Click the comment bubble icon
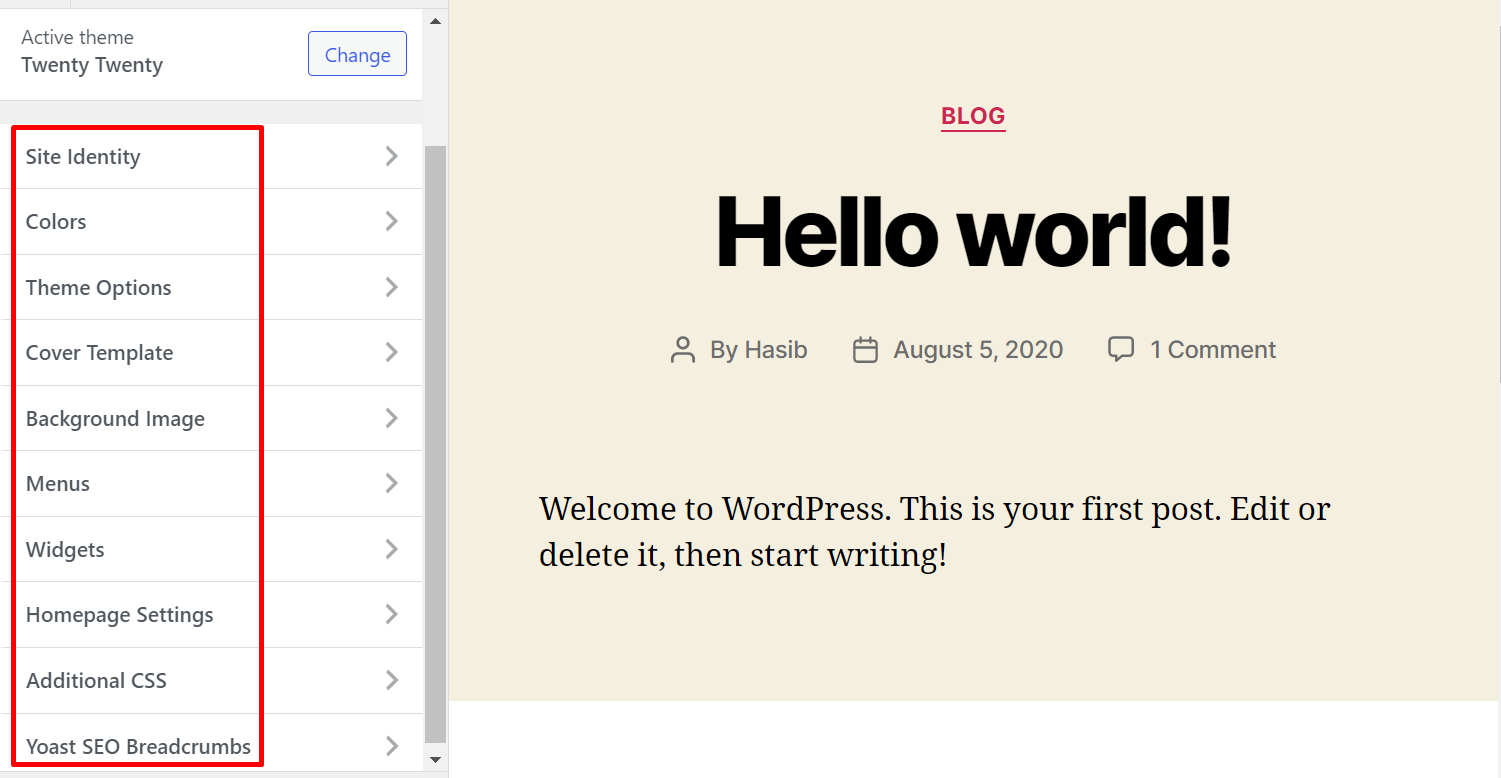Viewport: 1501px width, 778px height. 1121,349
